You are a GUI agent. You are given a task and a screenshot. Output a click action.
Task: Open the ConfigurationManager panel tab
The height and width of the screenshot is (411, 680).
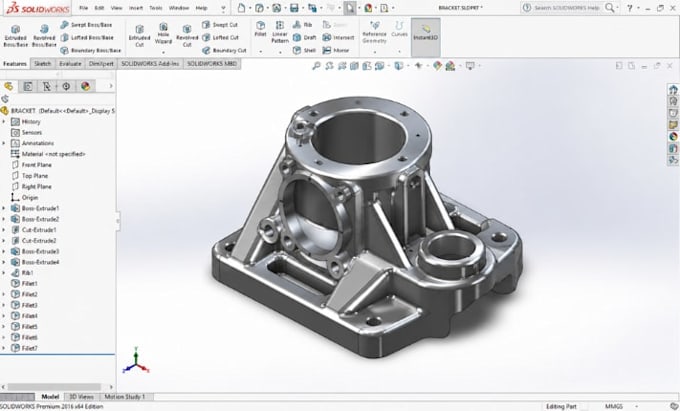(x=47, y=86)
